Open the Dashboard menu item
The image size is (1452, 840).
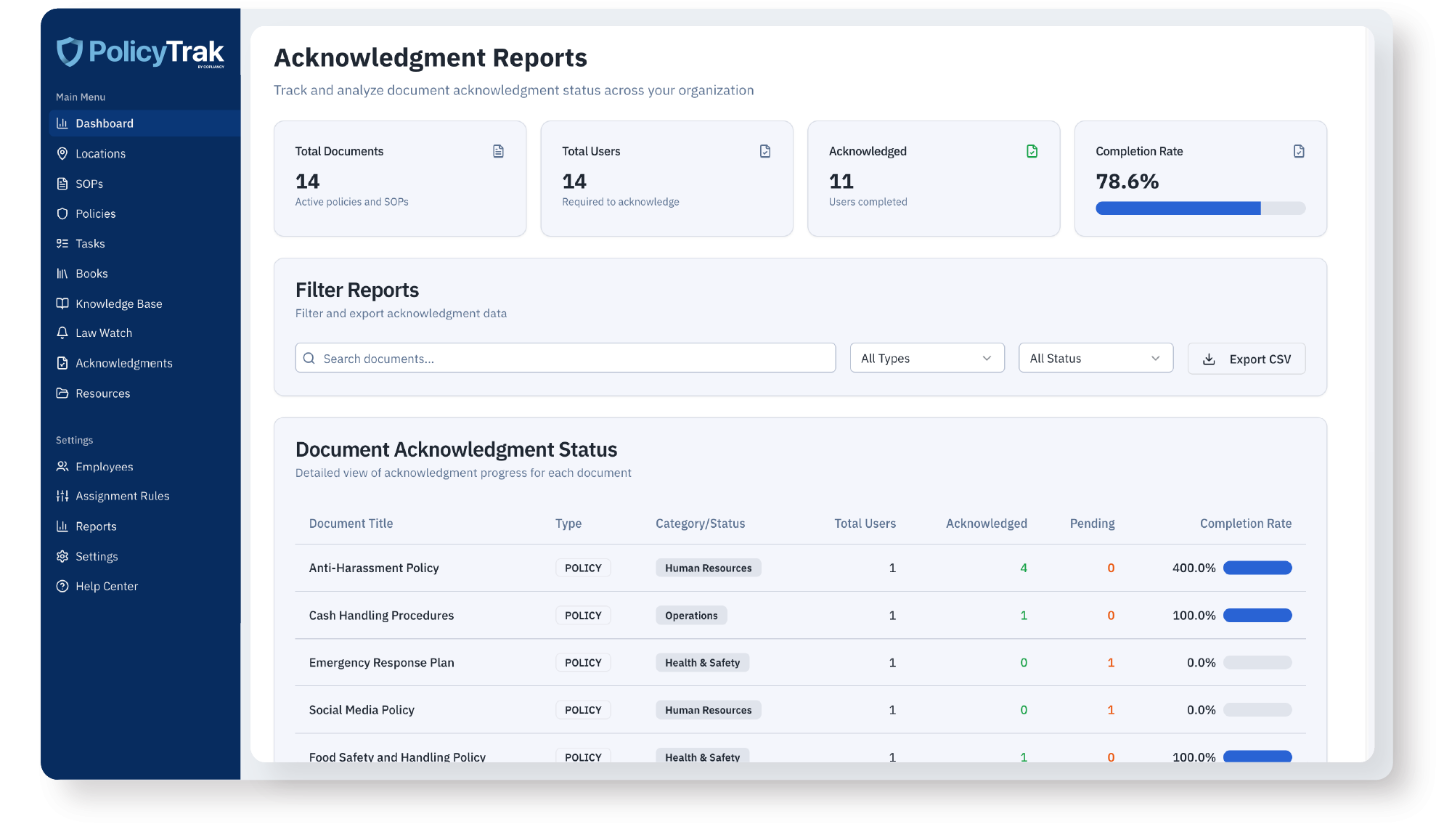click(x=144, y=123)
